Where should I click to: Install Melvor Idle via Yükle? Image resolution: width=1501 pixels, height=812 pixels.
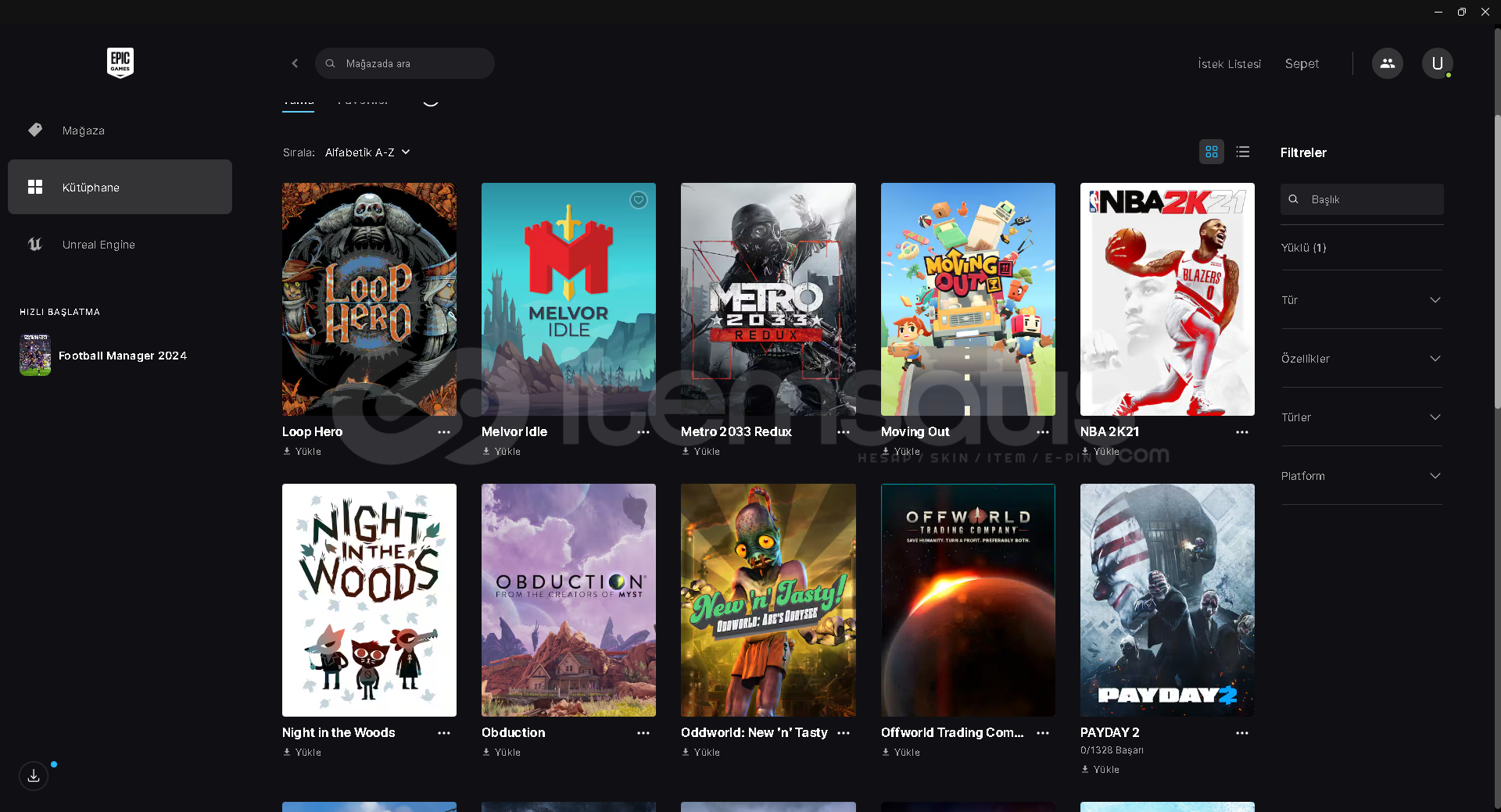[x=502, y=452]
